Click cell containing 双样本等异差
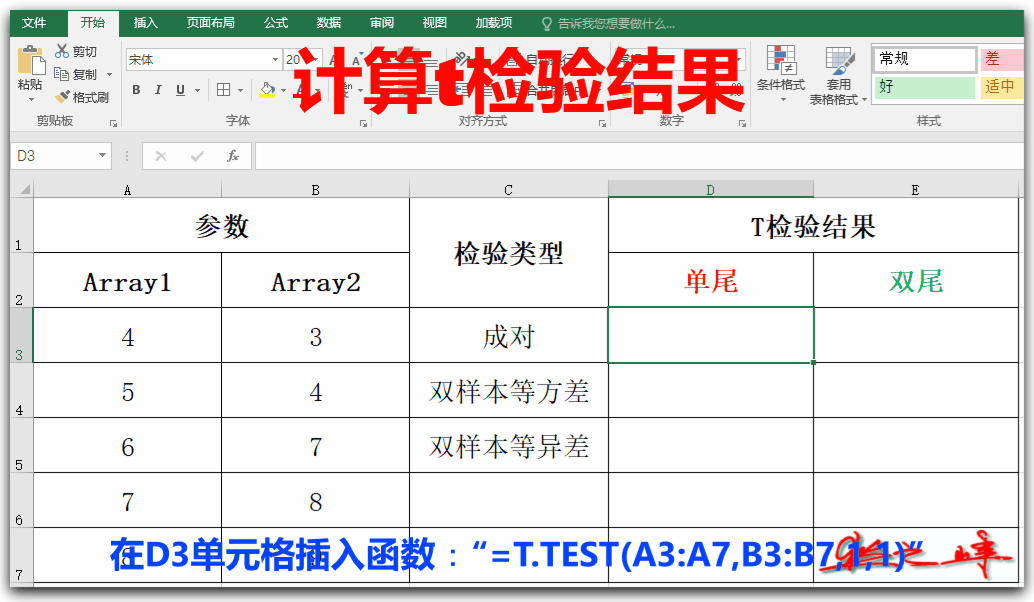This screenshot has height=602, width=1034. click(x=508, y=445)
